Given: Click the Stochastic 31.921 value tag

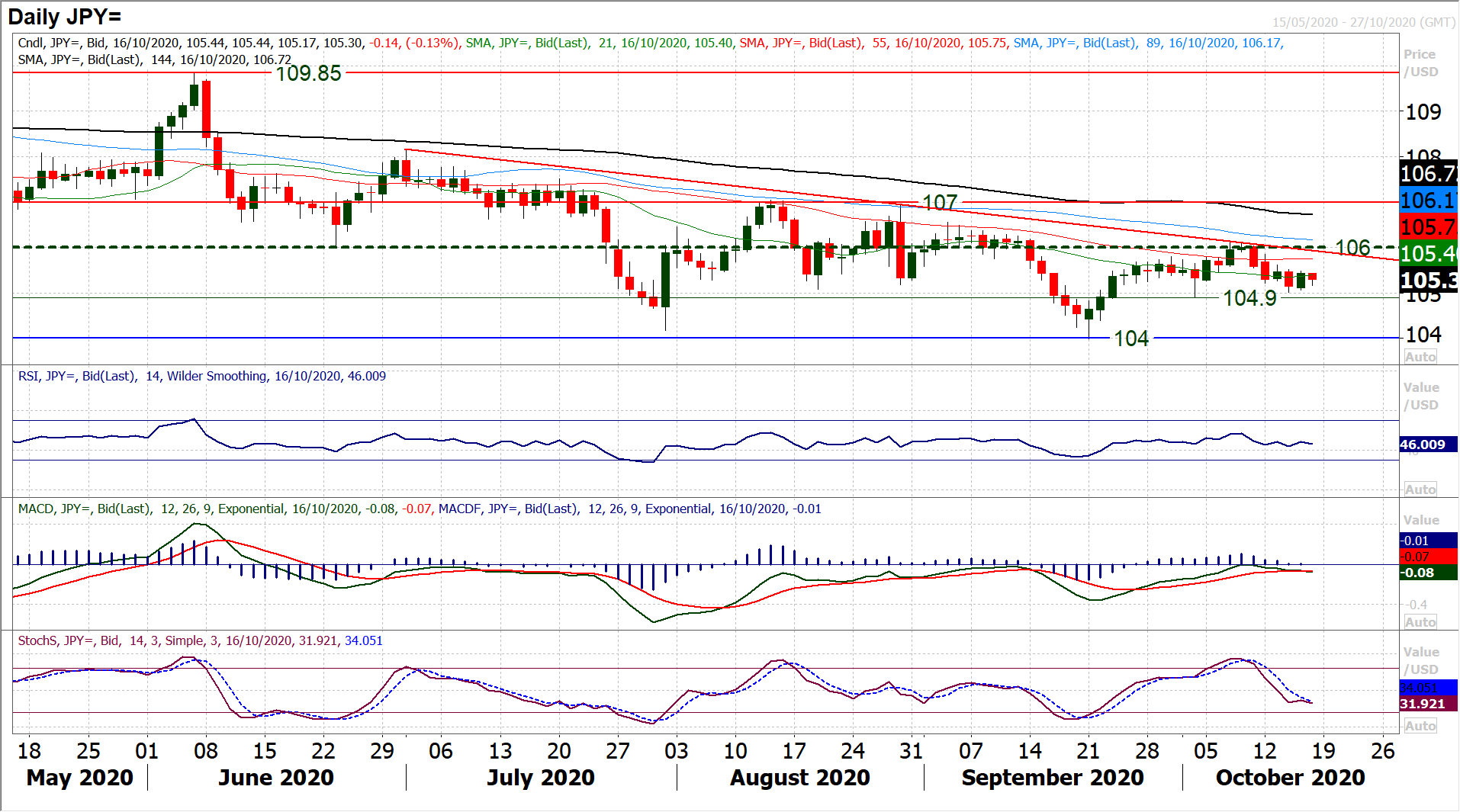Looking at the screenshot, I should (x=1425, y=704).
